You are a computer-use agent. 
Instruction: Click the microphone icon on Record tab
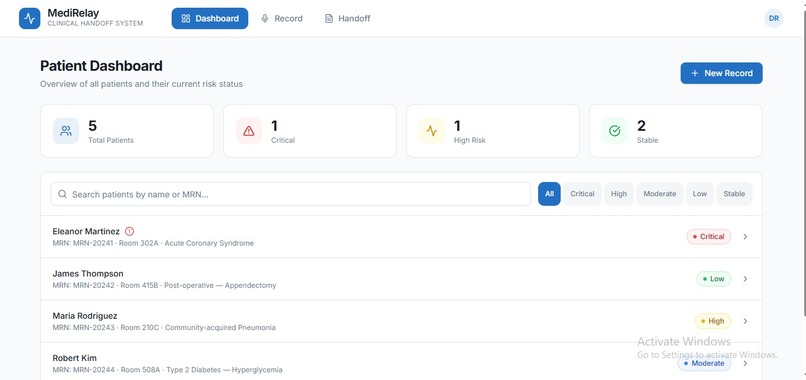coord(265,19)
